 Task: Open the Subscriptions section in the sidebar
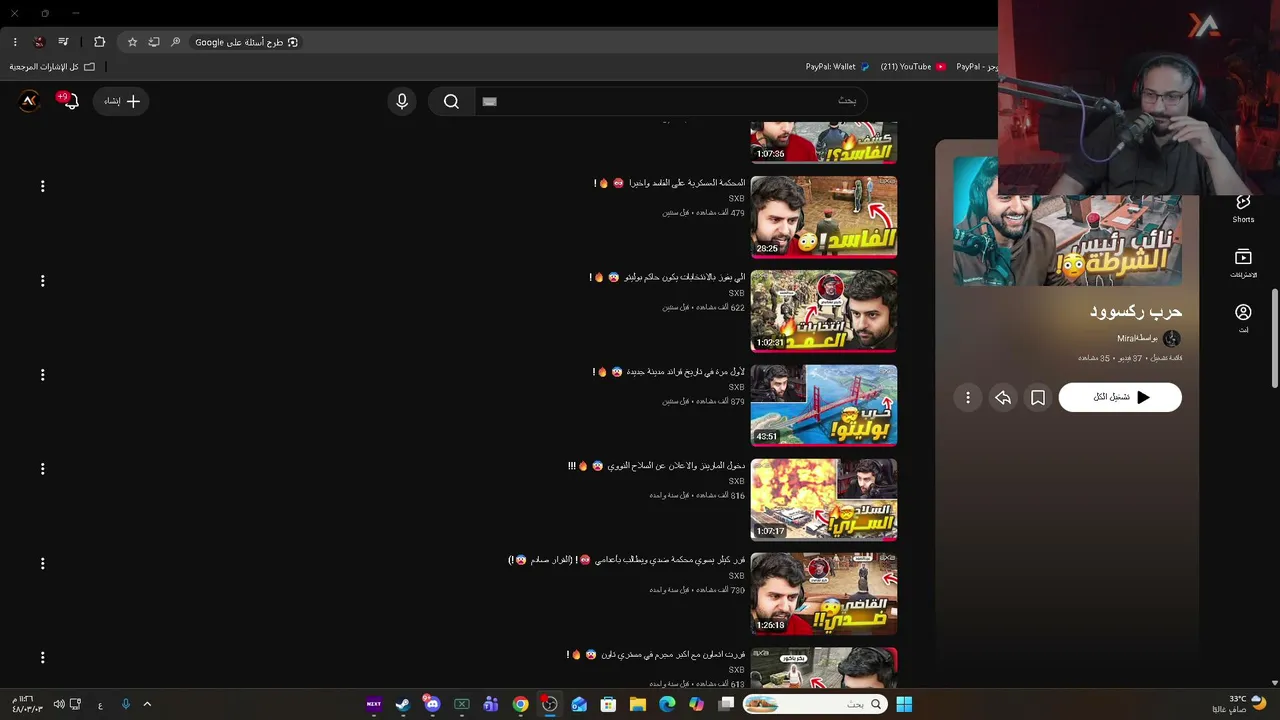(1243, 264)
